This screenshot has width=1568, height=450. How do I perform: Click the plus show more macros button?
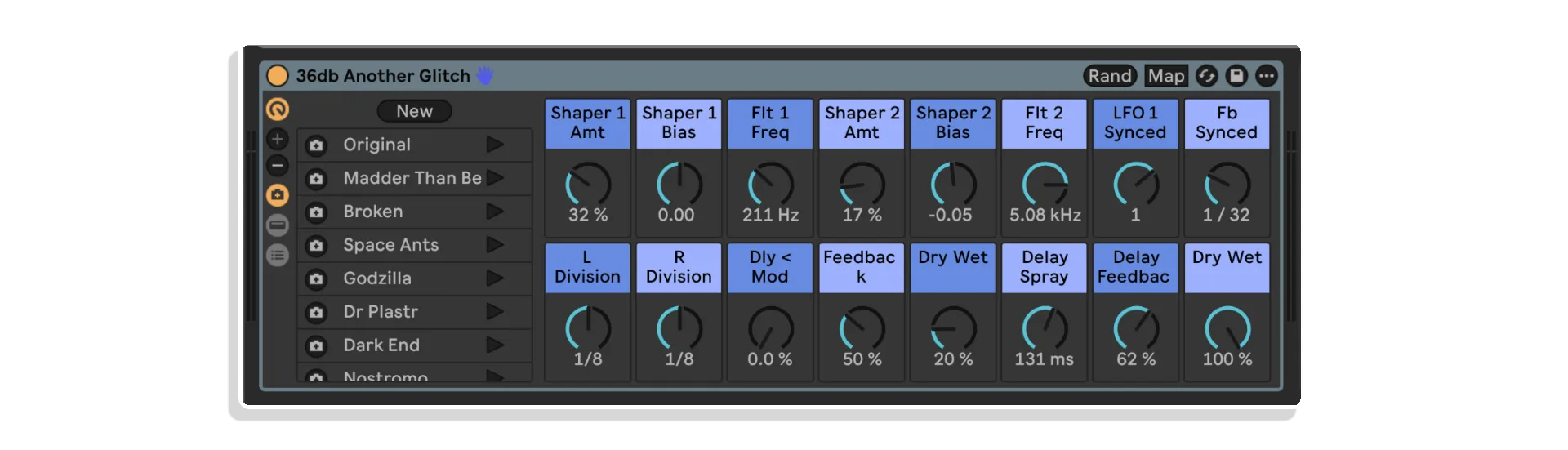coord(278,139)
